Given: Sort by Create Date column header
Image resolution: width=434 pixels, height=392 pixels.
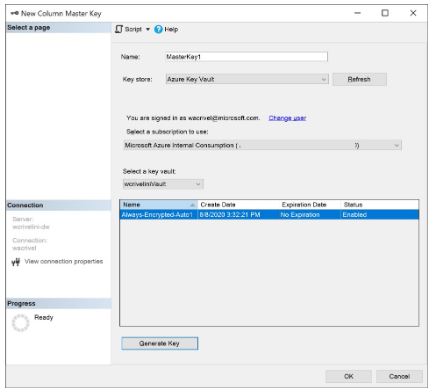Looking at the screenshot, I should point(238,205).
